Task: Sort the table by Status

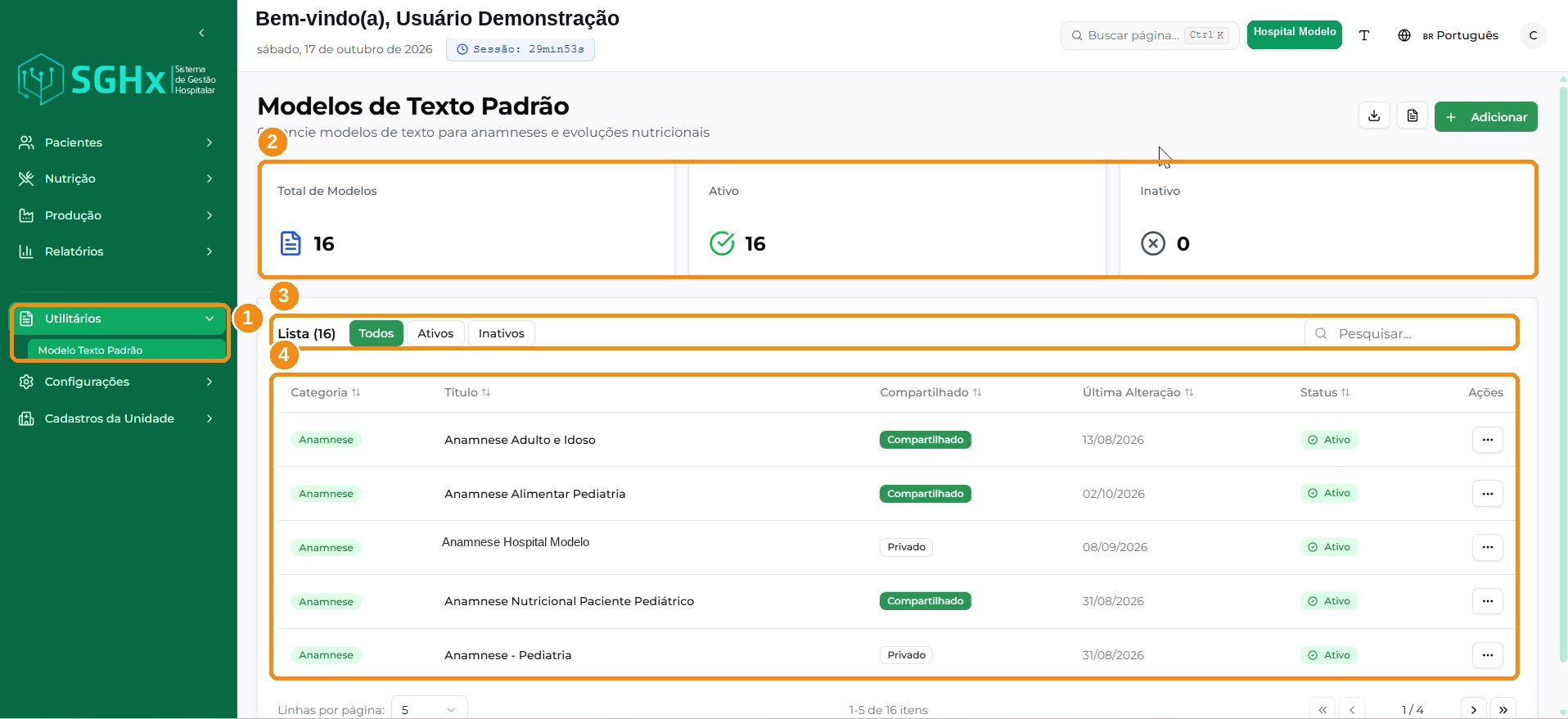Action: coord(1325,392)
